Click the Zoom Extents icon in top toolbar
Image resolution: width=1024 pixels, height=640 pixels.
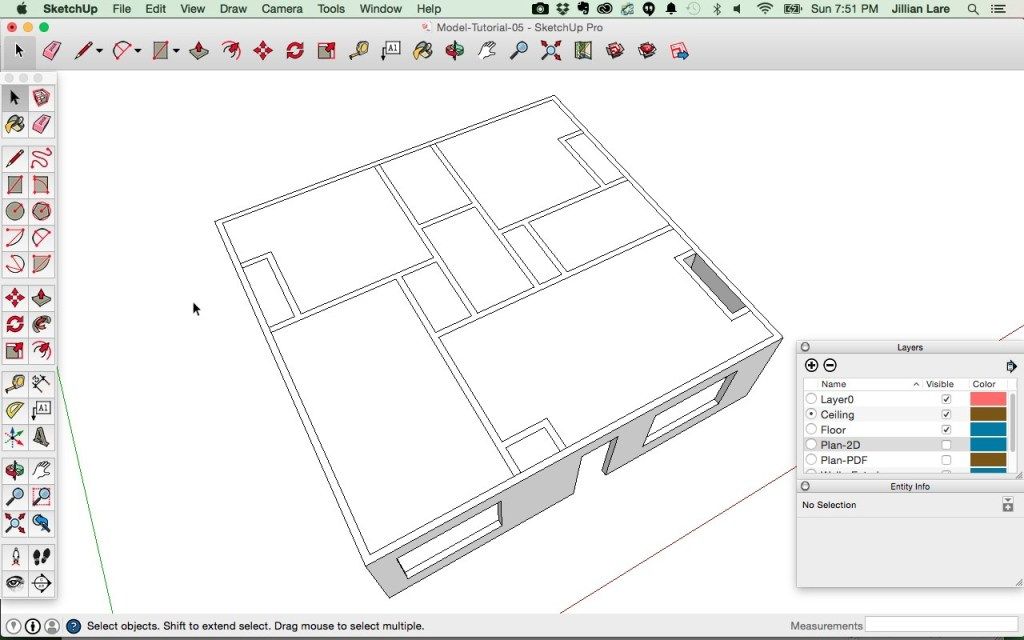[x=551, y=50]
